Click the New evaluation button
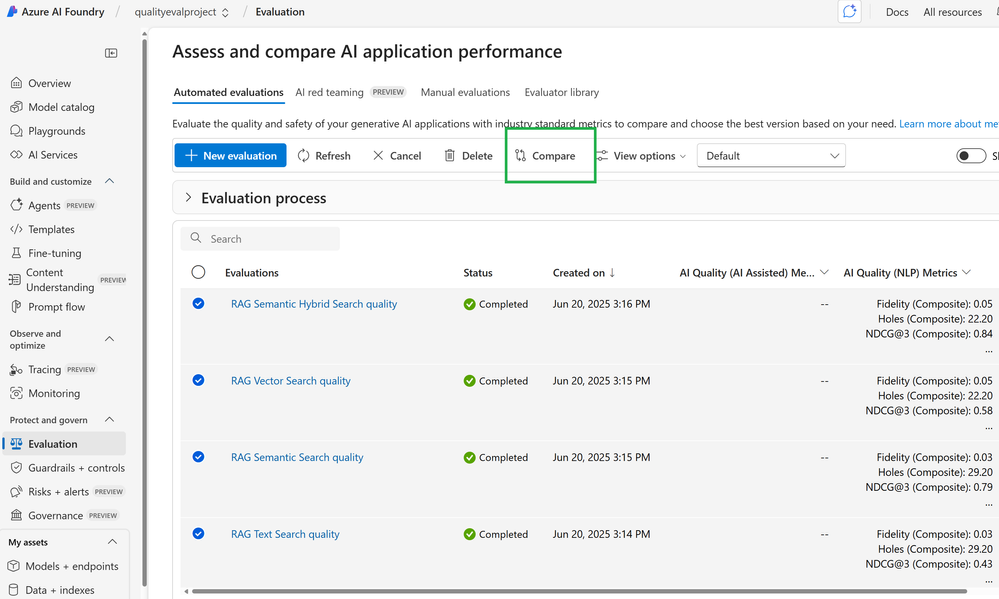Viewport: 999px width, 599px height. point(230,156)
